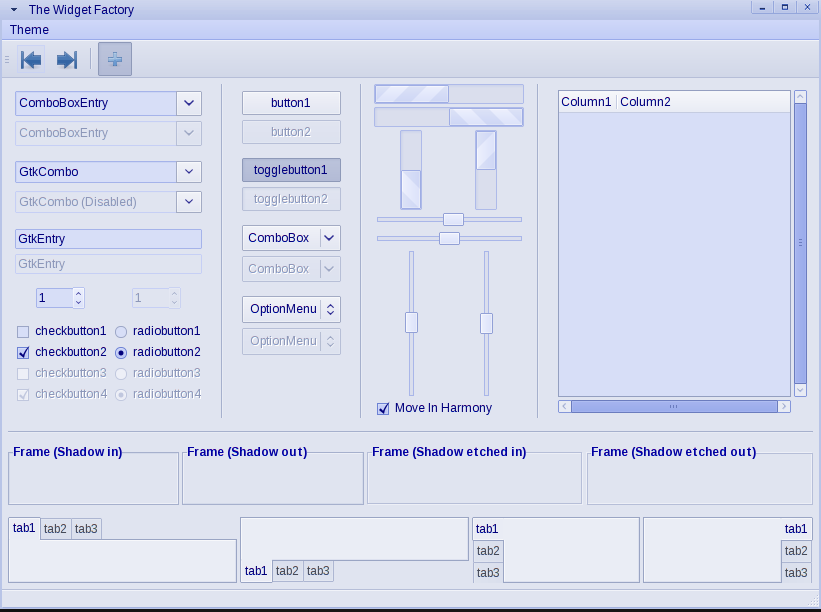The image size is (821, 612).
Task: Click the scroll-right arrow of tree view
Action: pos(784,407)
